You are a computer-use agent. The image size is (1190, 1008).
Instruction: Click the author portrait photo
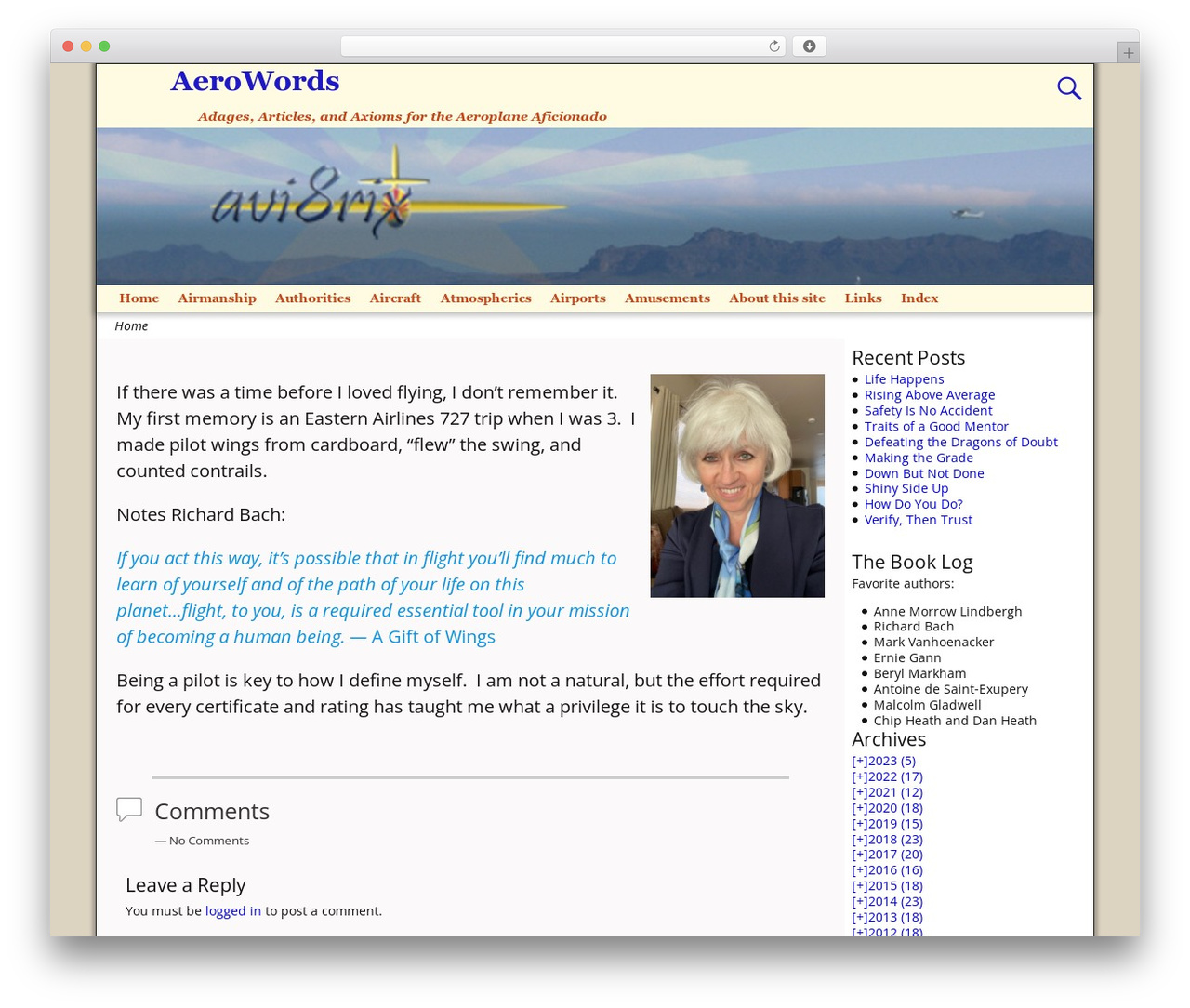pos(737,485)
